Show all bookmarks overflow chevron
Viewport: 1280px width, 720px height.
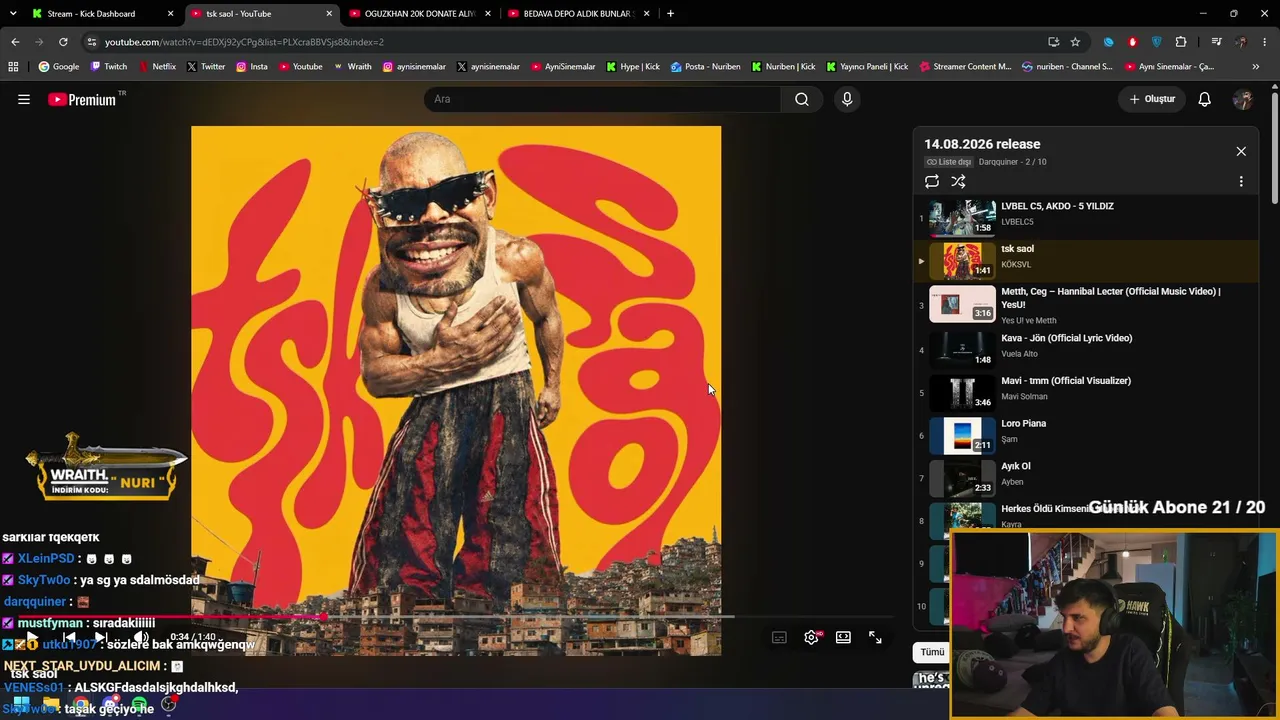1256,67
